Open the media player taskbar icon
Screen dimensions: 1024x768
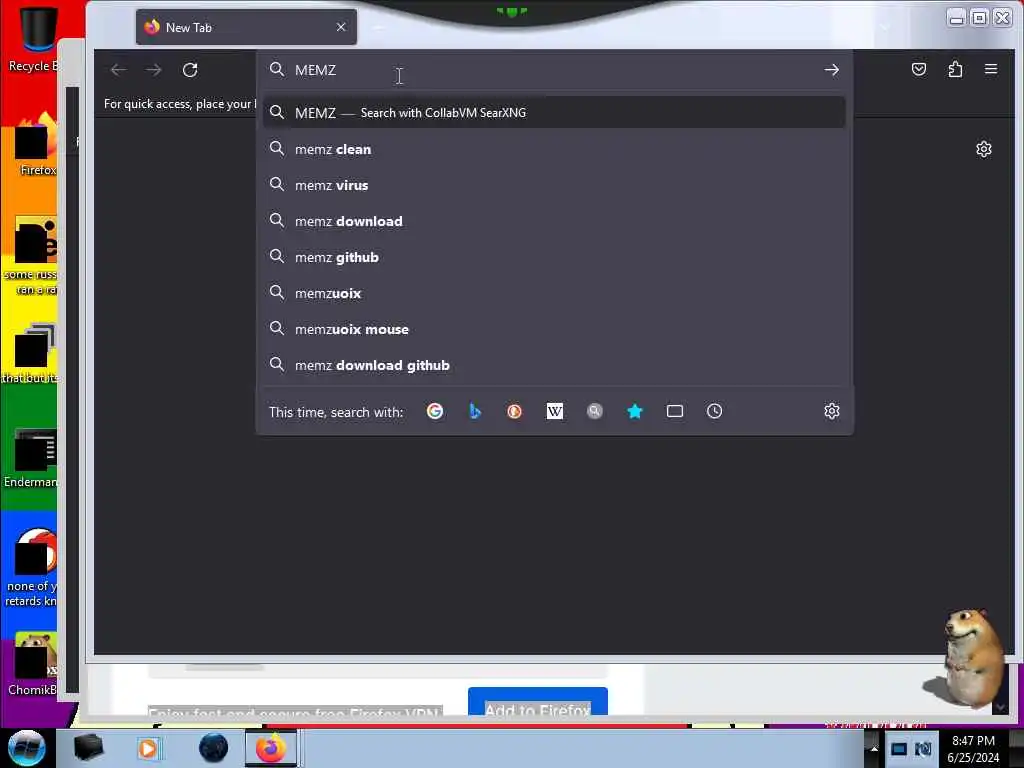click(148, 748)
